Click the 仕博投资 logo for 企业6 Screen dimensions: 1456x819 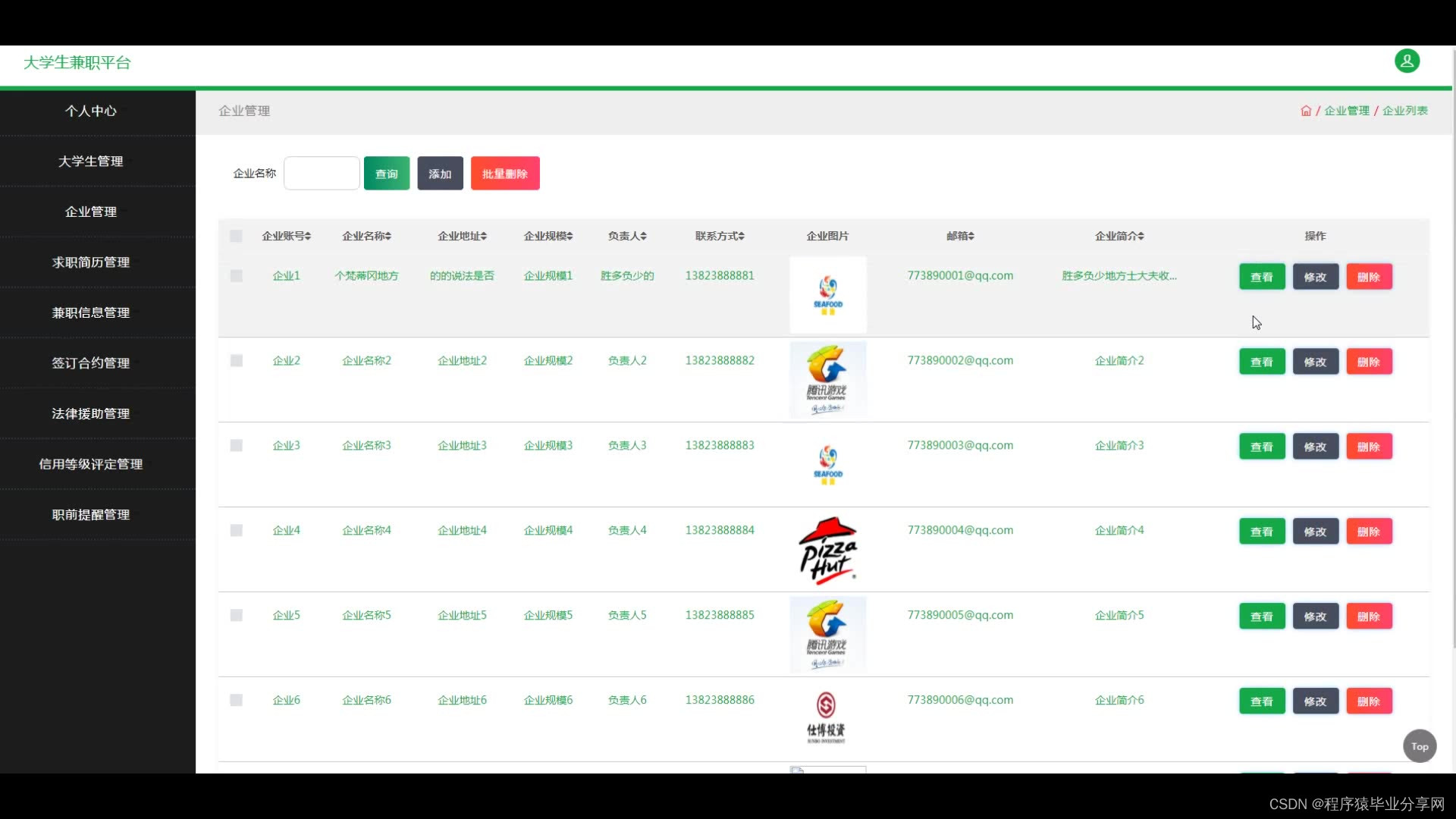point(826,718)
